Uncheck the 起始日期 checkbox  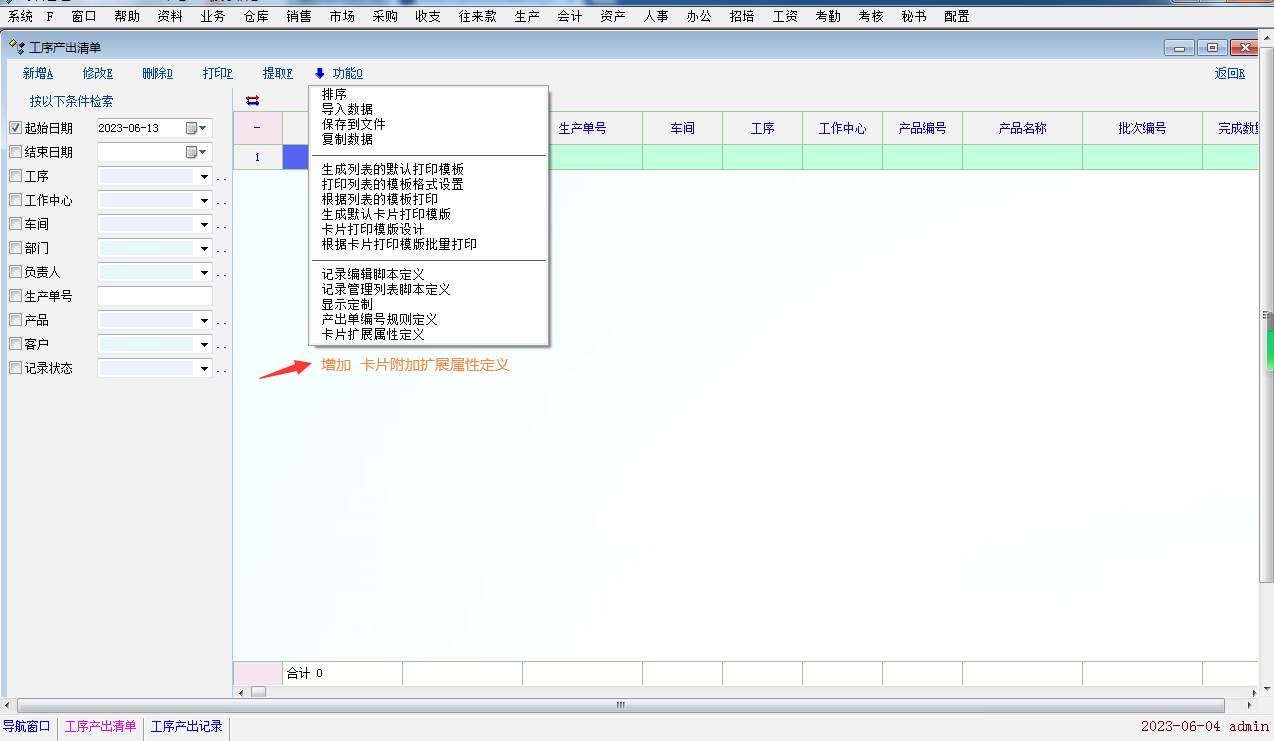pyautogui.click(x=15, y=128)
